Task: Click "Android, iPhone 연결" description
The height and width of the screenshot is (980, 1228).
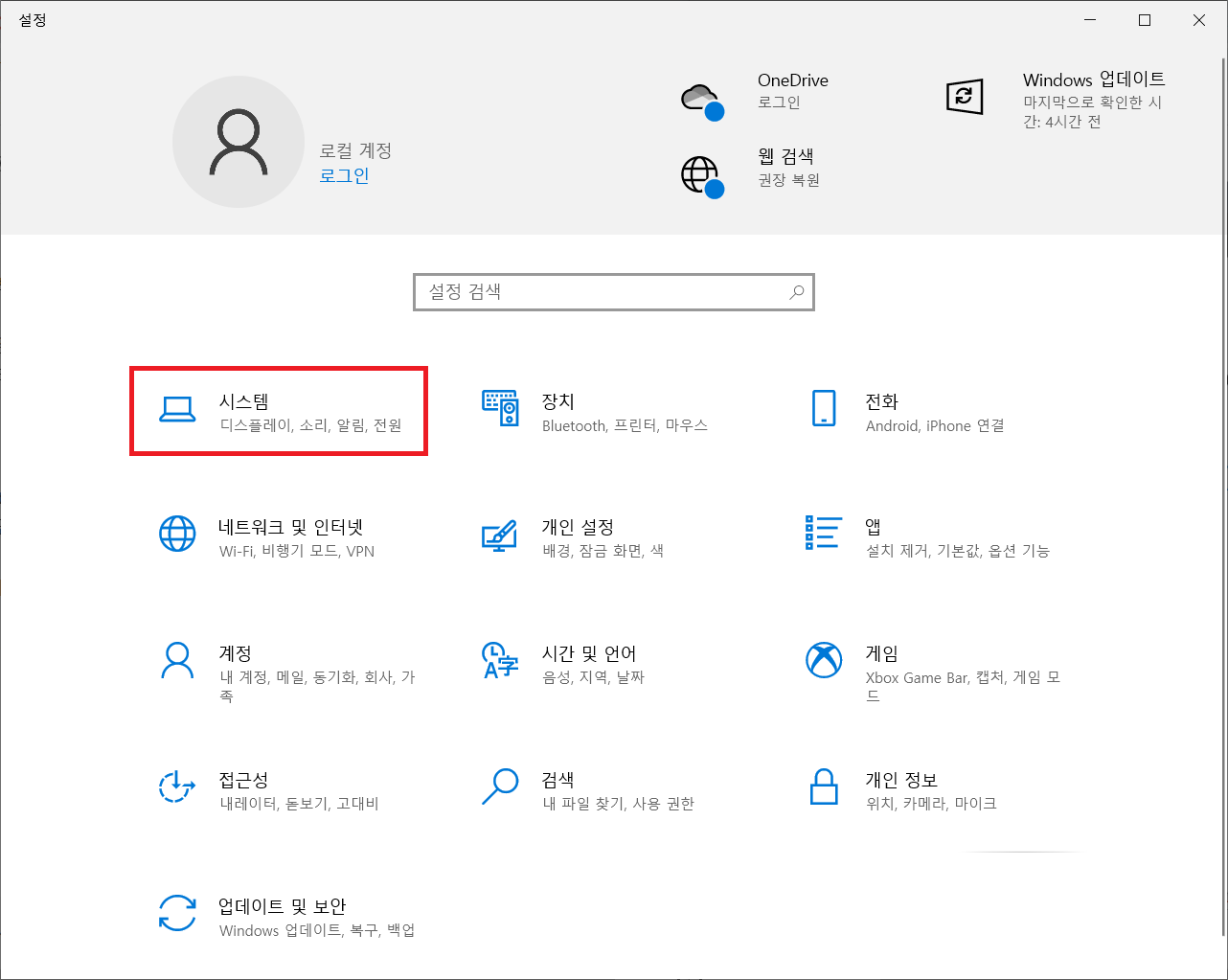Action: click(935, 425)
